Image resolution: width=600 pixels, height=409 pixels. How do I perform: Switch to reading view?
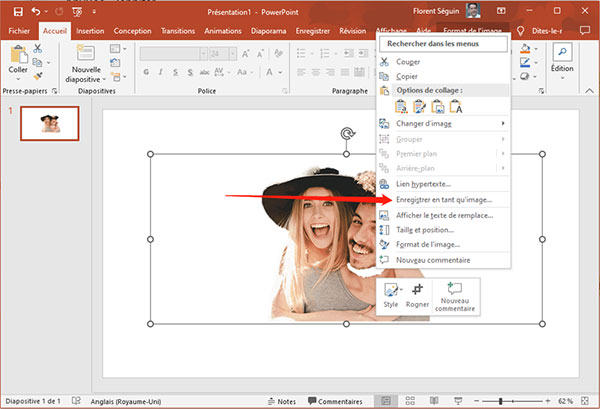click(434, 401)
